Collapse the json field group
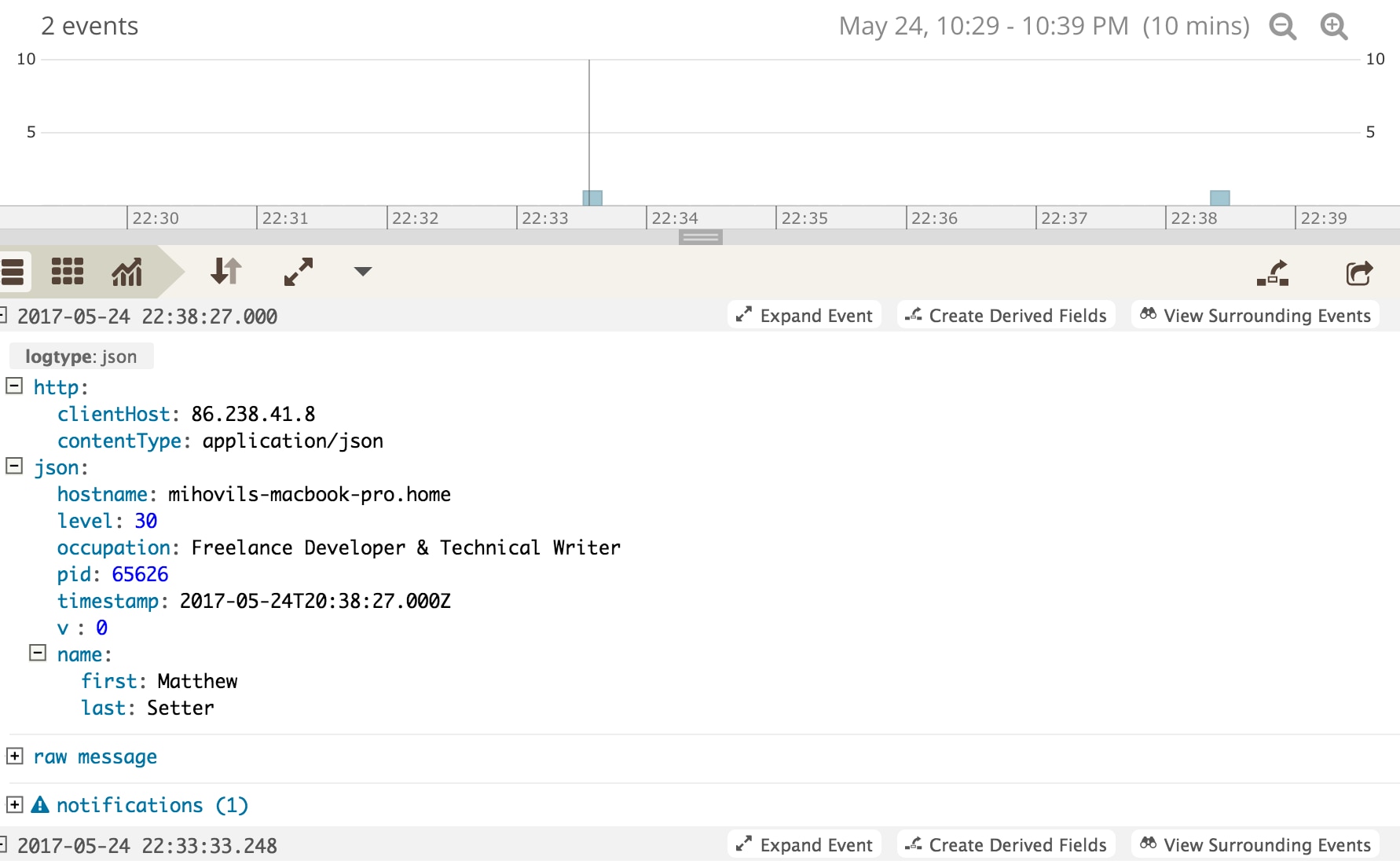 12,465
